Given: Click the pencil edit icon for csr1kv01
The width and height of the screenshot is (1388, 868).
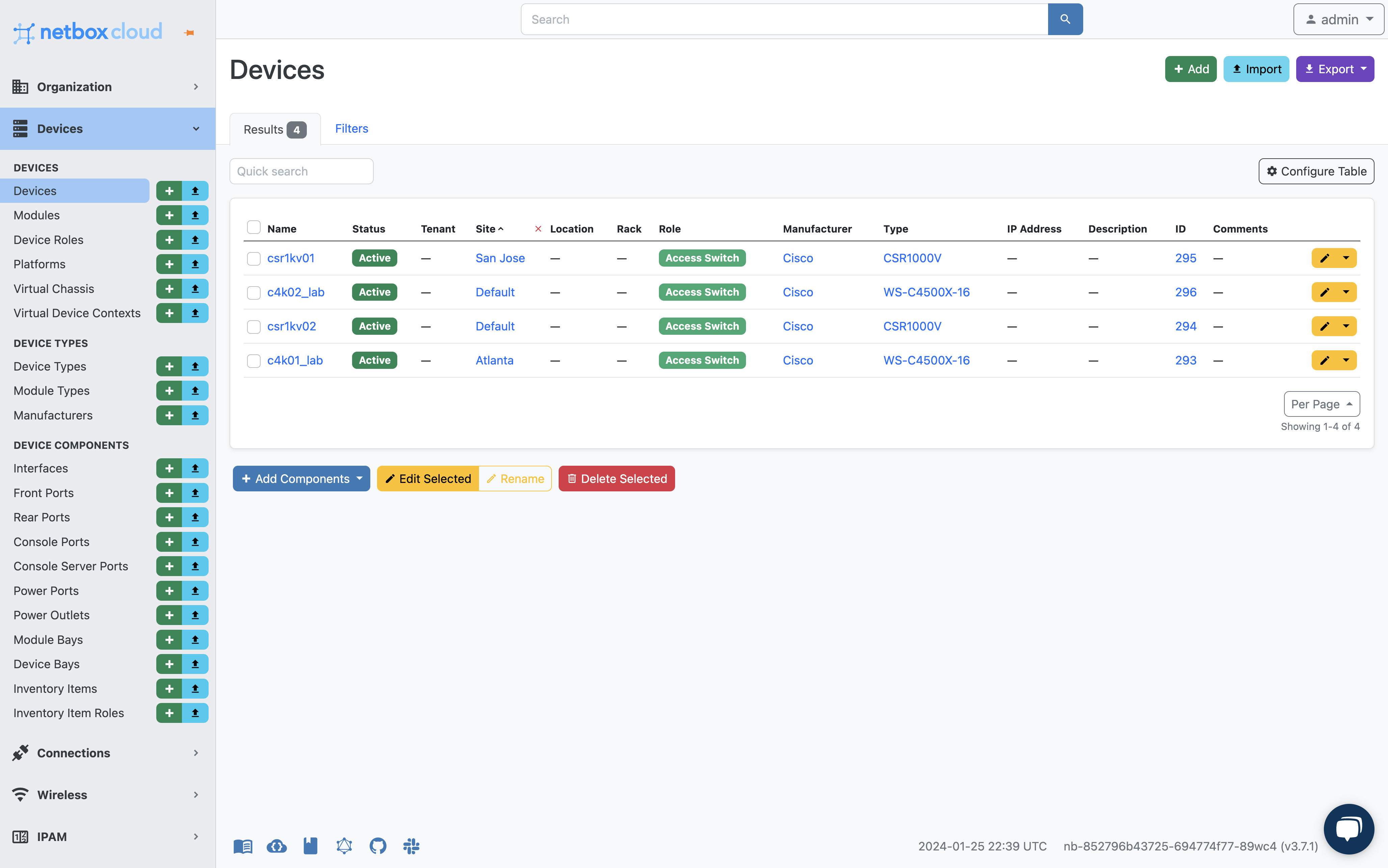Looking at the screenshot, I should click(x=1324, y=258).
